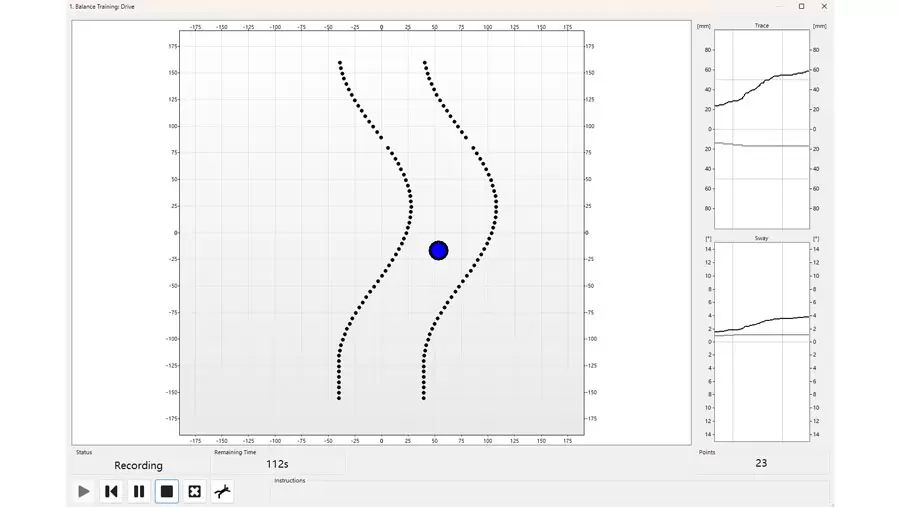Click the boxed X icon button
This screenshot has height=507, width=900.
[195, 491]
